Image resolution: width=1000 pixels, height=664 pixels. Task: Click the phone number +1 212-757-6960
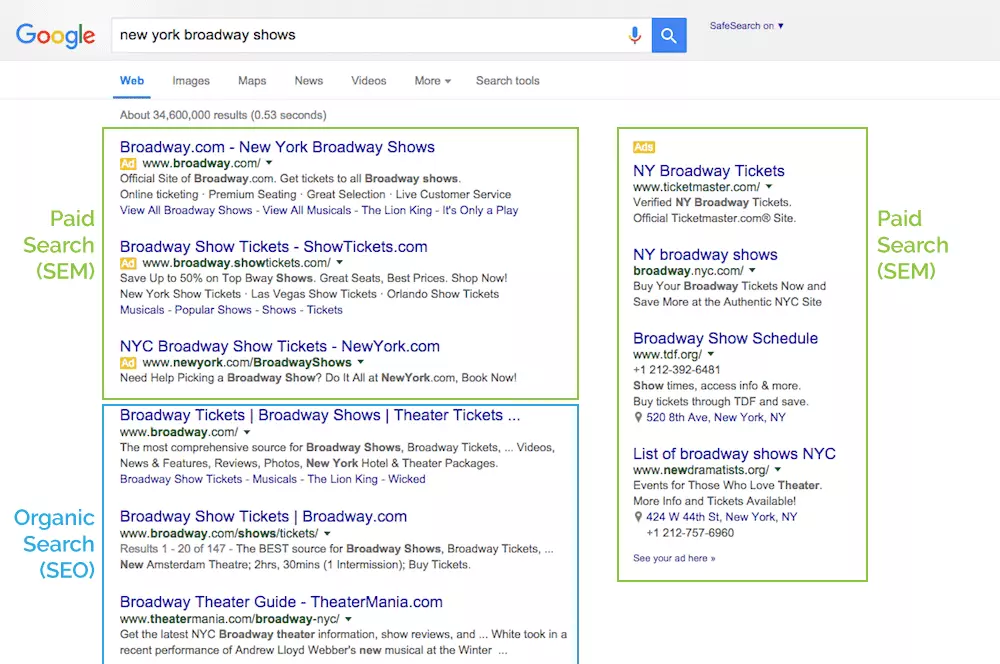pos(690,533)
